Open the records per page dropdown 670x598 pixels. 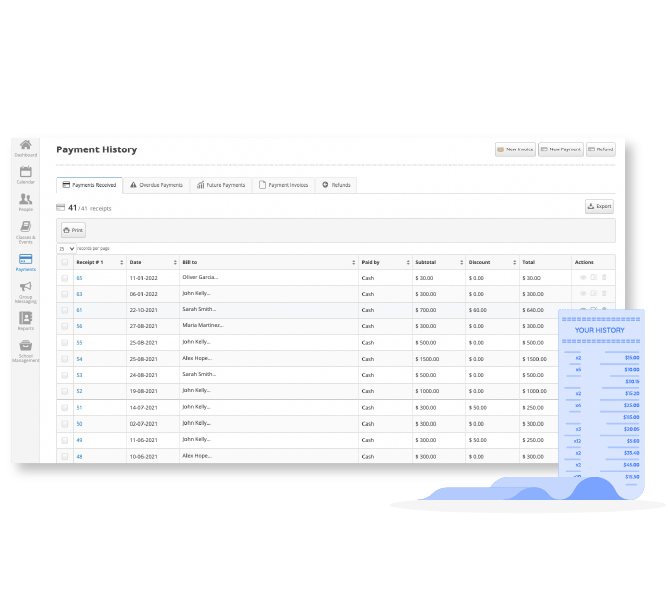point(66,248)
